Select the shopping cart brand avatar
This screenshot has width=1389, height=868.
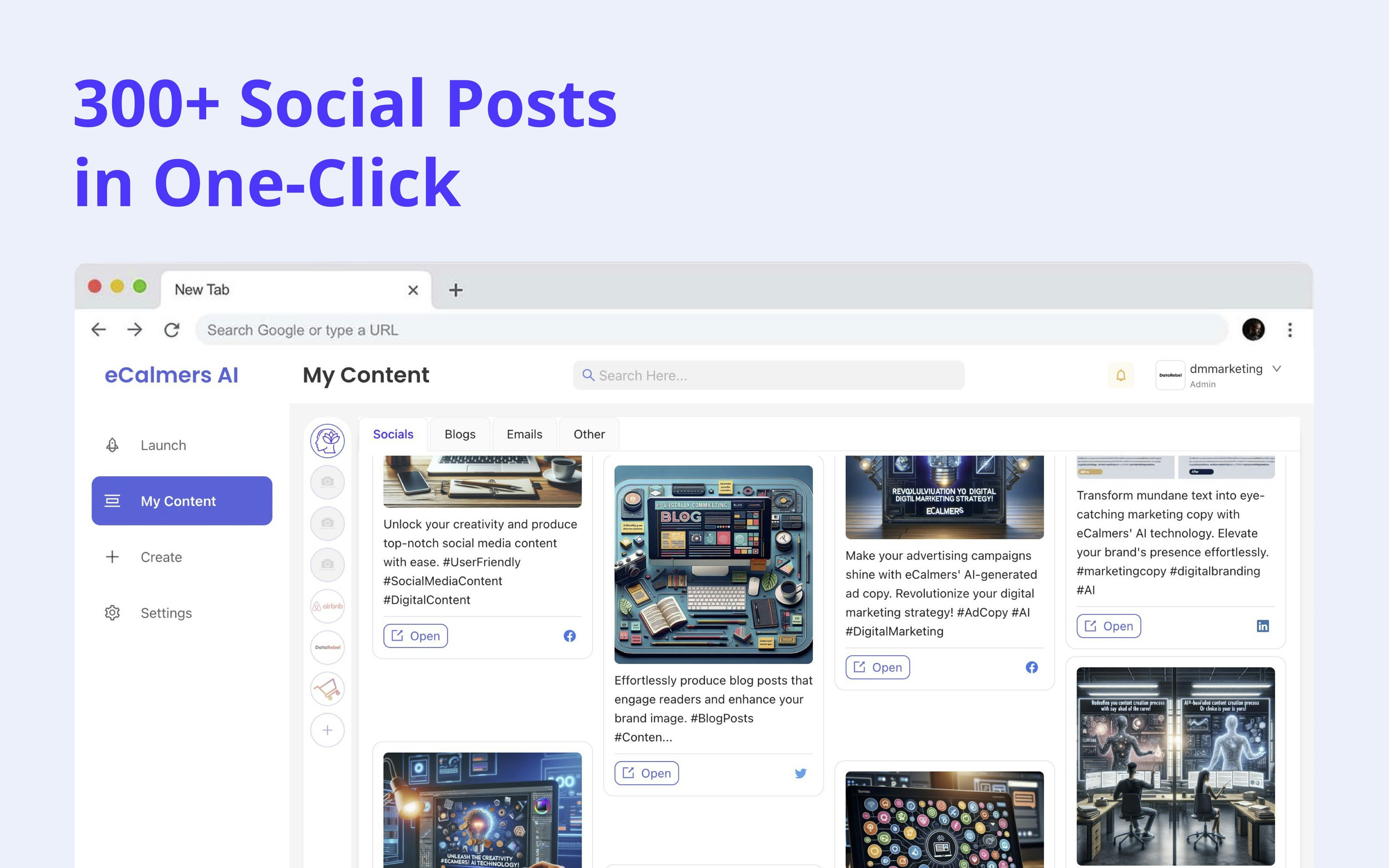[x=327, y=688]
